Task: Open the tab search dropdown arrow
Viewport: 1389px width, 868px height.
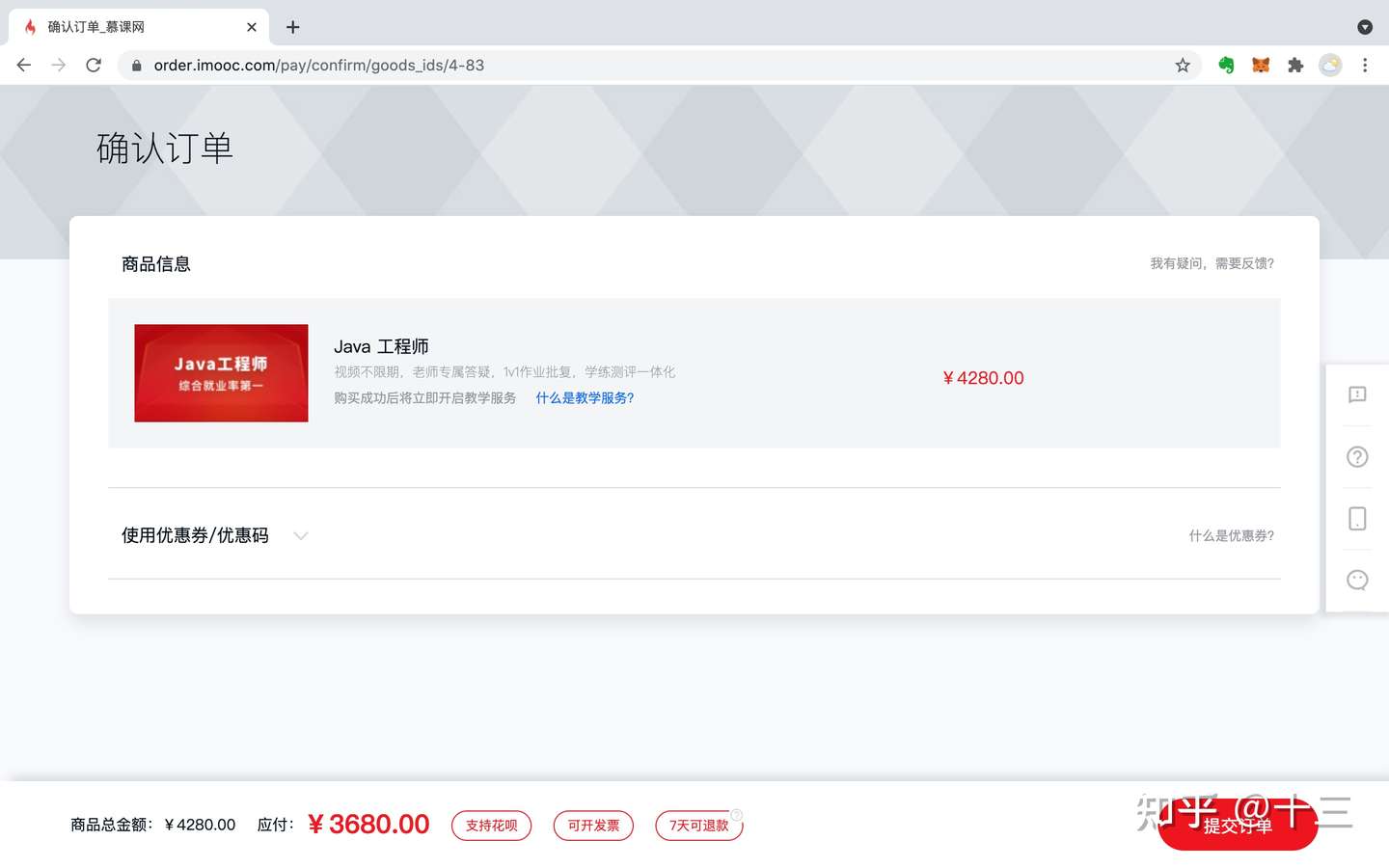Action: coord(1365,27)
